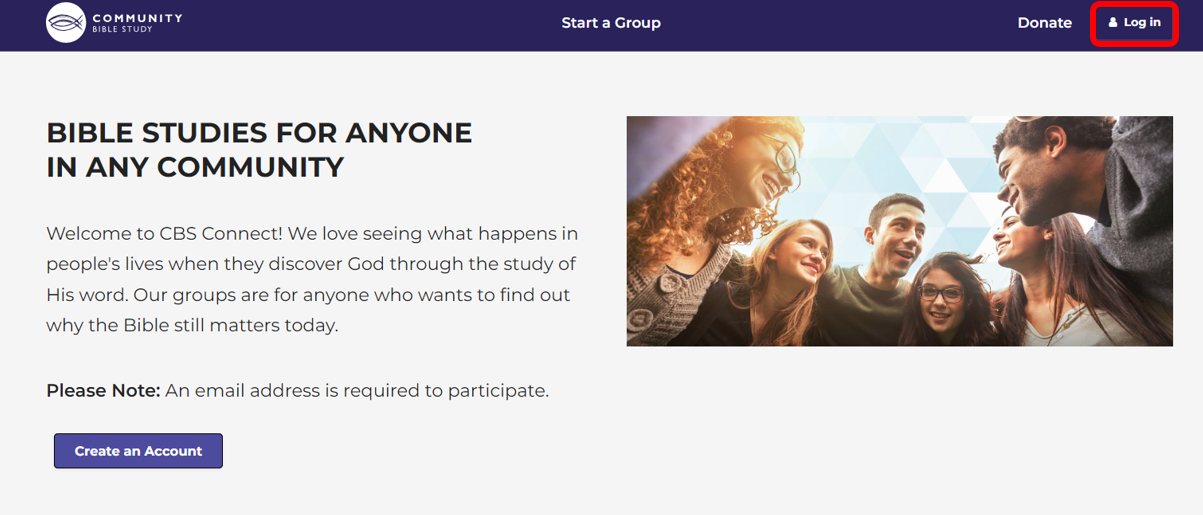
Task: Click the bold Please Note label
Action: tap(103, 390)
